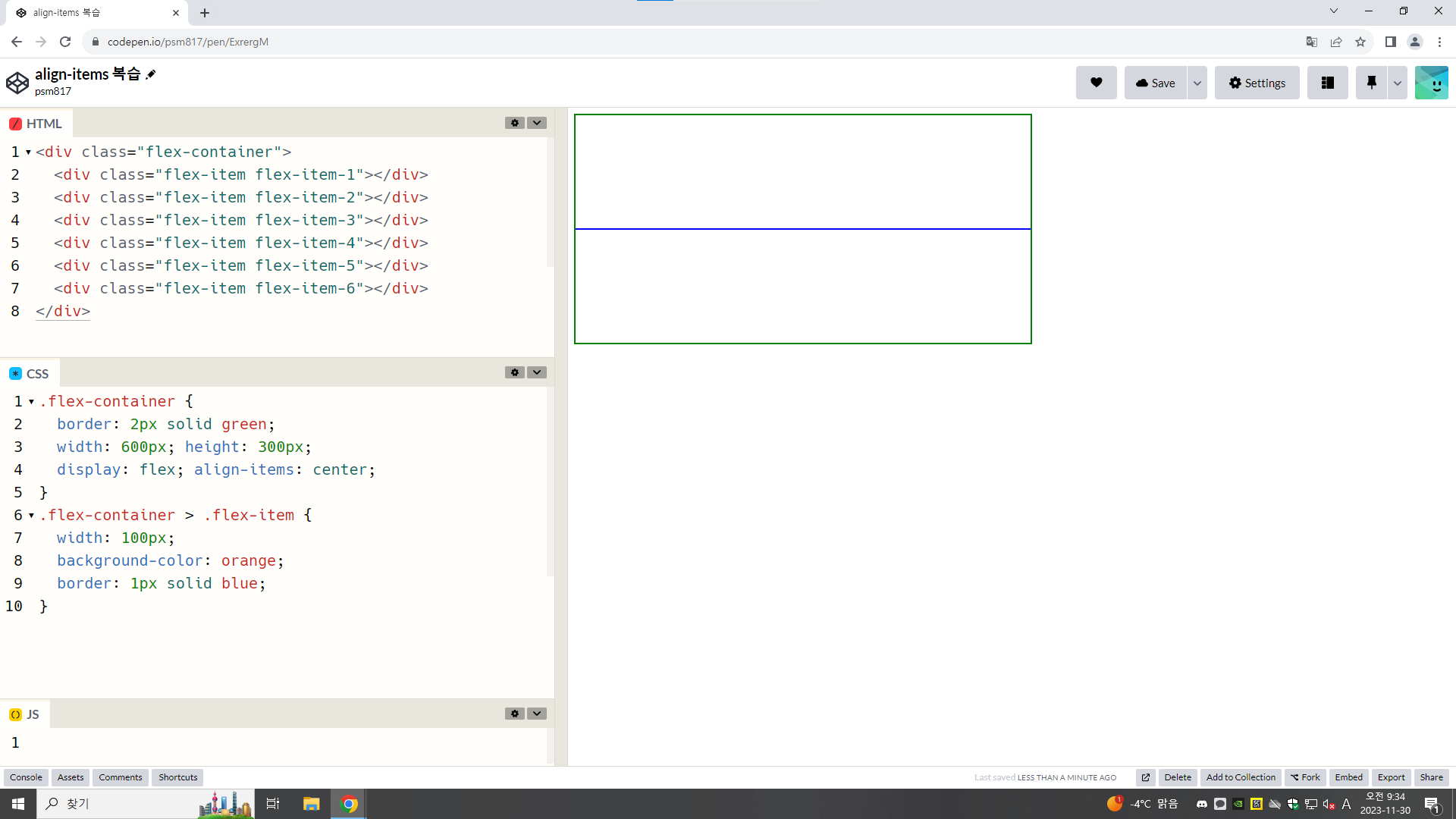Open the Console tab
The width and height of the screenshot is (1456, 819).
click(x=26, y=777)
